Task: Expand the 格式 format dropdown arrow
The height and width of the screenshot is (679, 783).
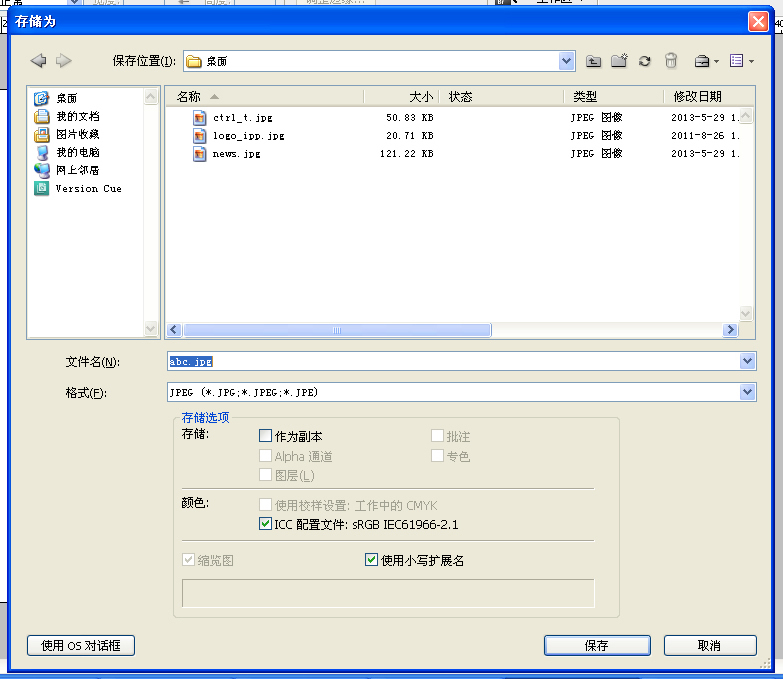Action: (x=747, y=392)
